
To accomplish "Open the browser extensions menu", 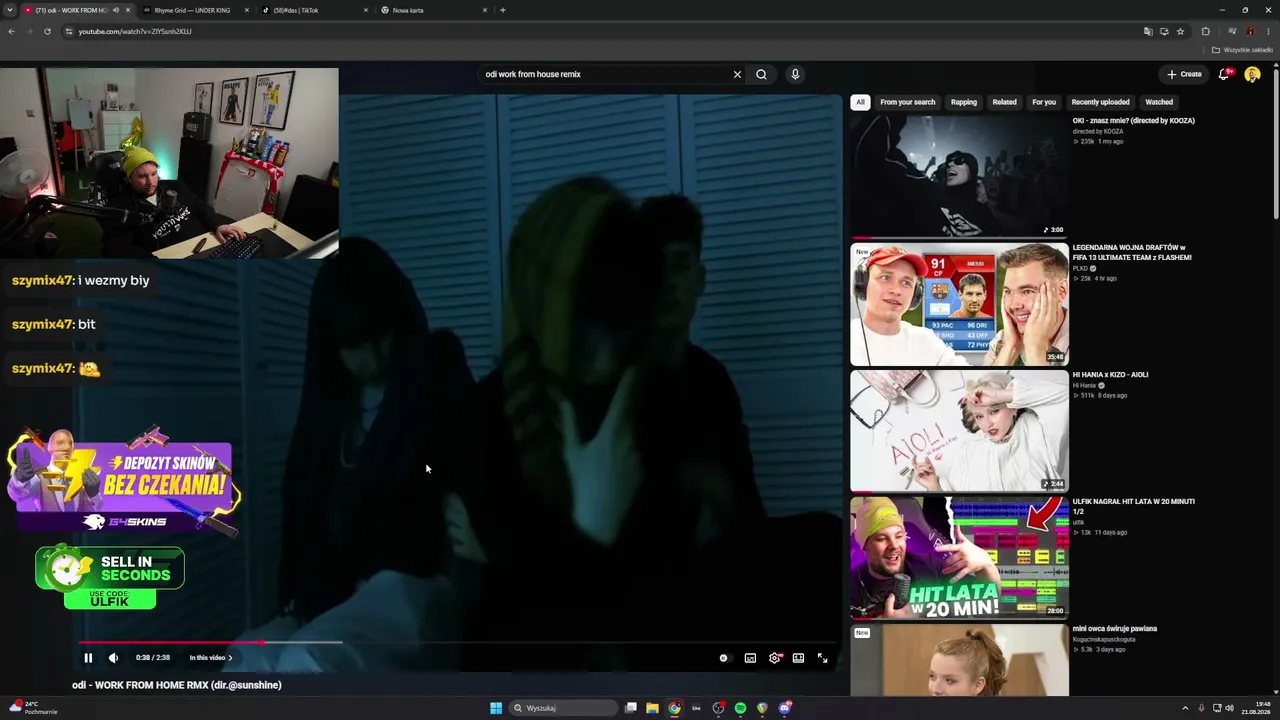I will [1205, 31].
